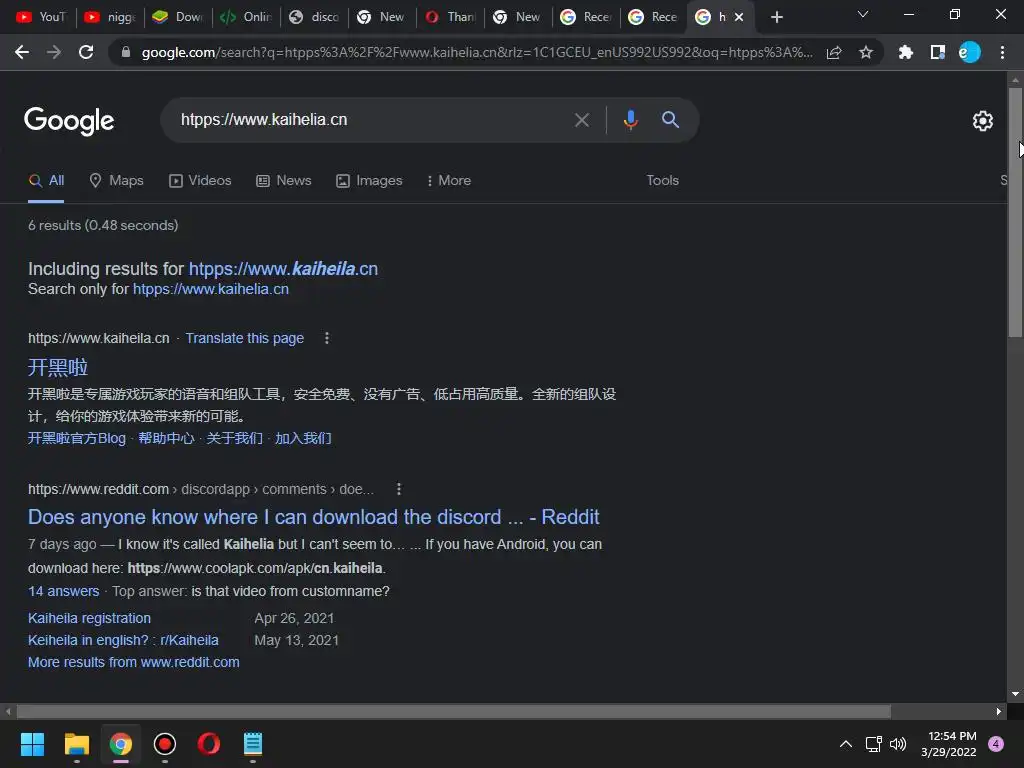Click the horizontal scrollbar thumb
Screen dimensions: 1024x768
click(454, 711)
